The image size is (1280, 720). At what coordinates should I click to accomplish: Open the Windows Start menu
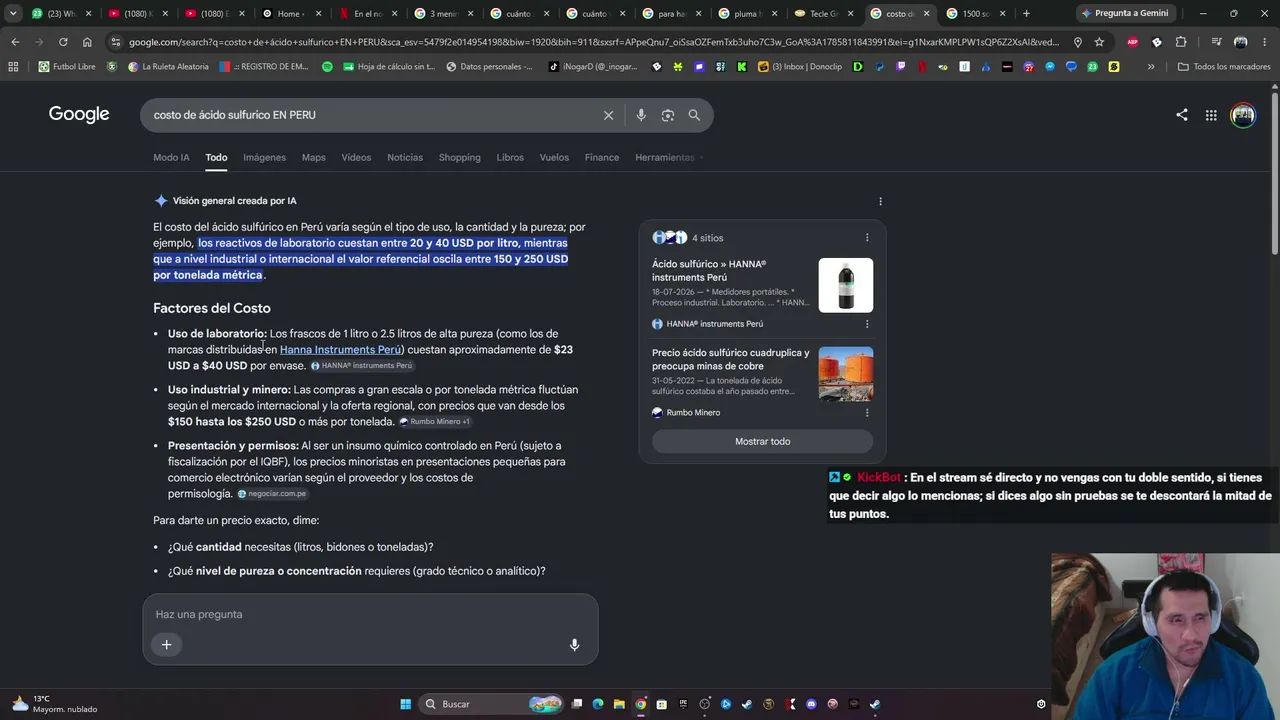(405, 704)
